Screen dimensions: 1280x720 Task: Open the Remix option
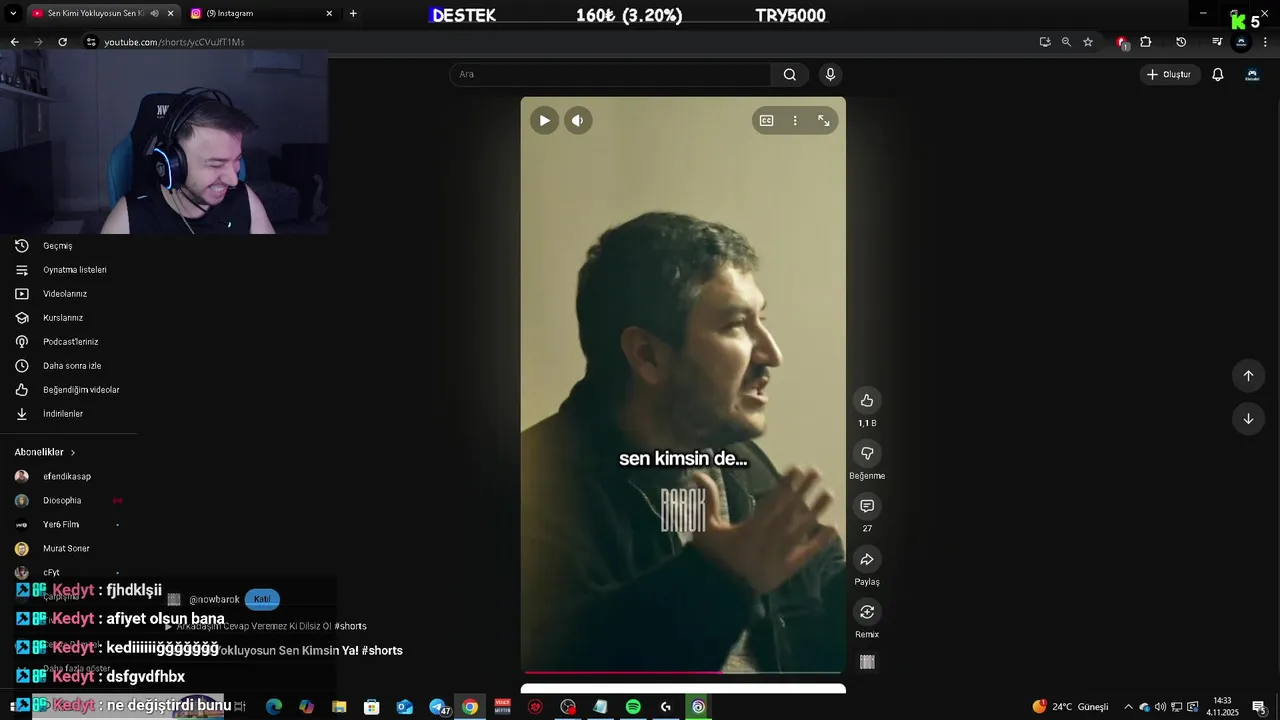[x=867, y=612]
